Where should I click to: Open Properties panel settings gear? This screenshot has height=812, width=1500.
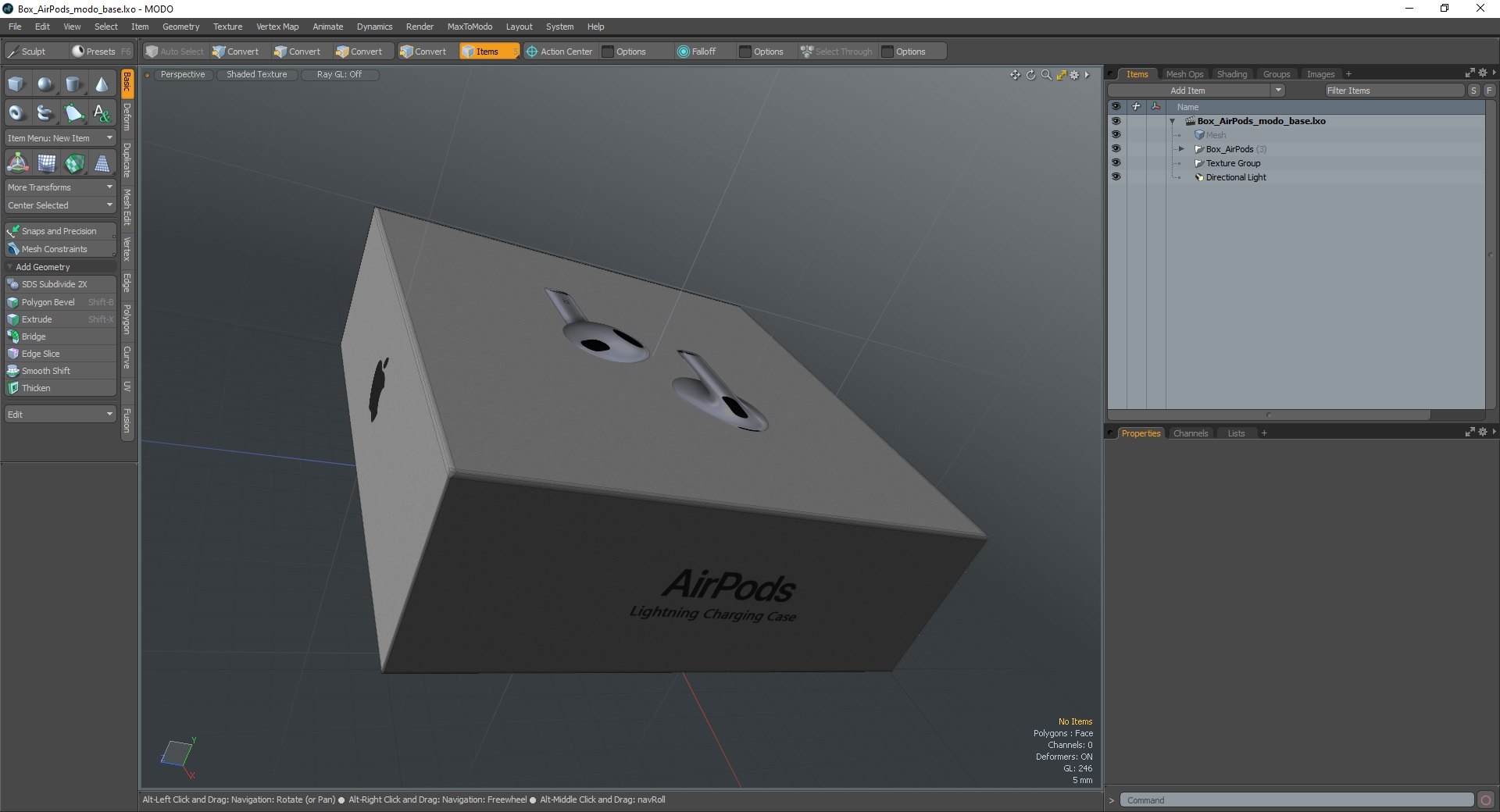[1483, 432]
